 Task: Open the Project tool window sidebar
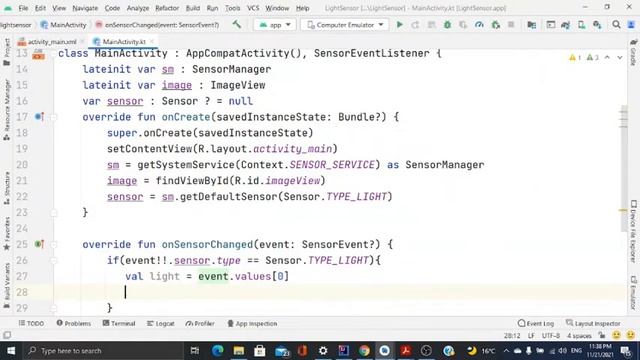tap(7, 52)
